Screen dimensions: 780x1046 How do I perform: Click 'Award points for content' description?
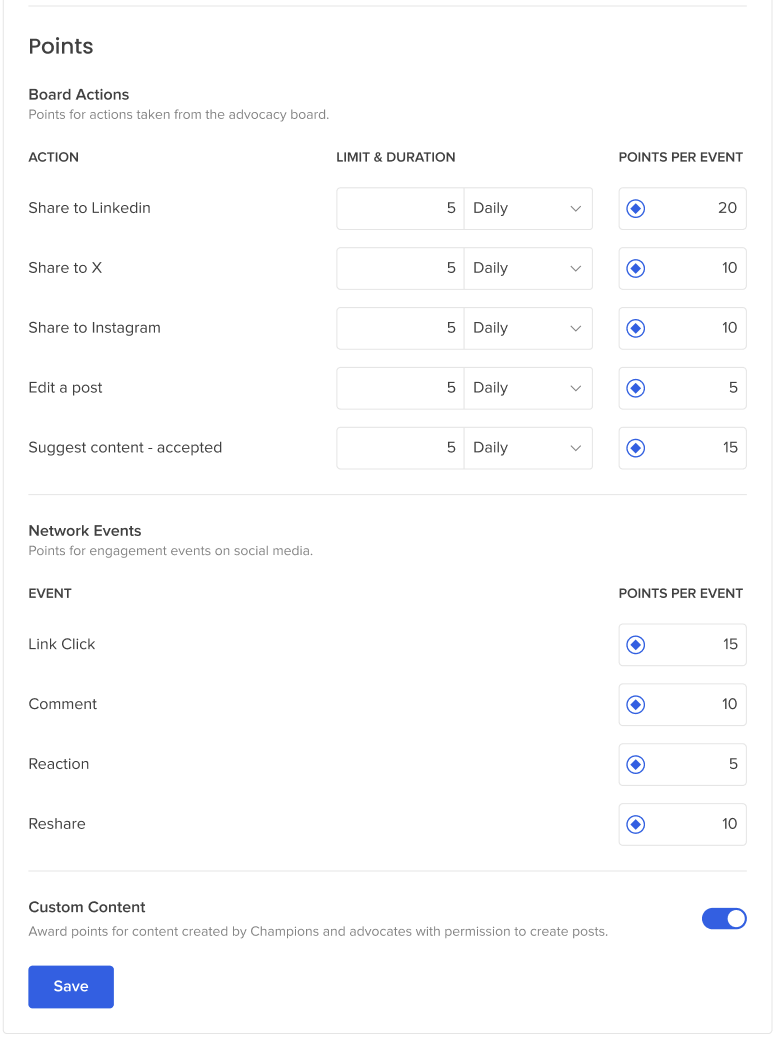click(x=318, y=931)
